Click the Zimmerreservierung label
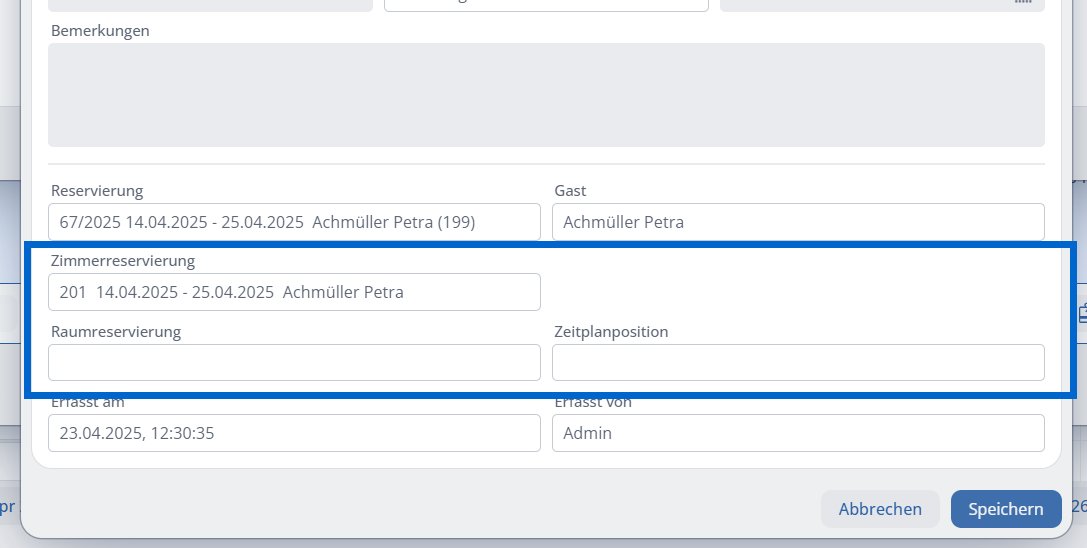Image resolution: width=1087 pixels, height=548 pixels. coord(123,261)
